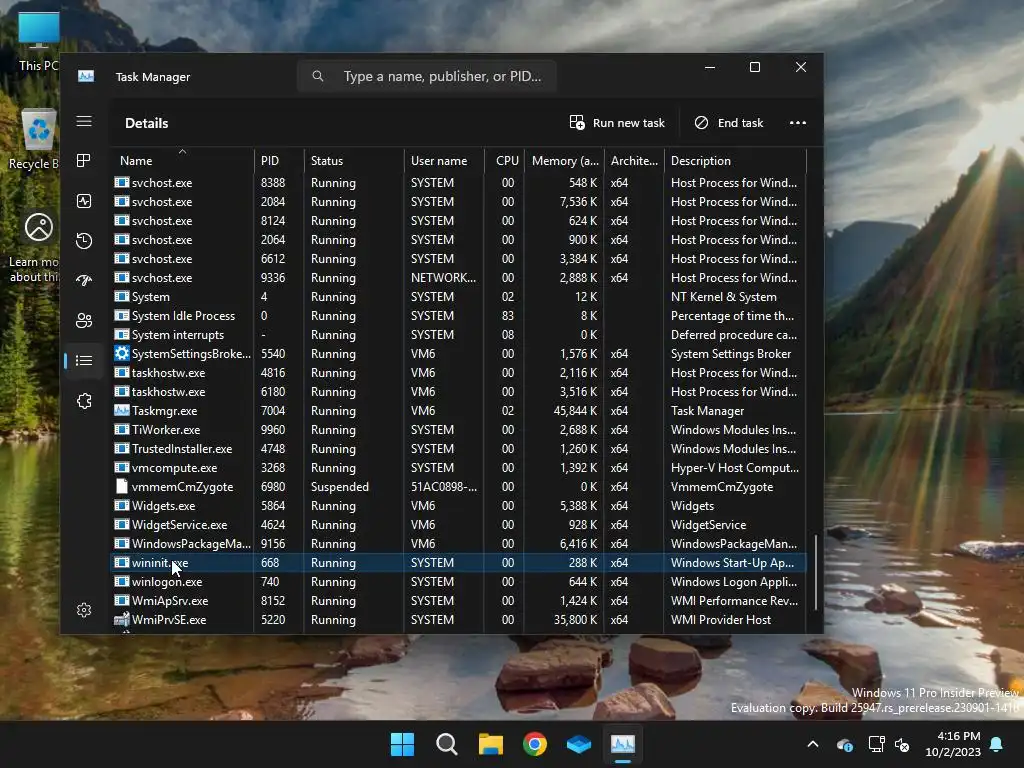Sort by CPU column header
This screenshot has height=768, width=1024.
(x=504, y=161)
